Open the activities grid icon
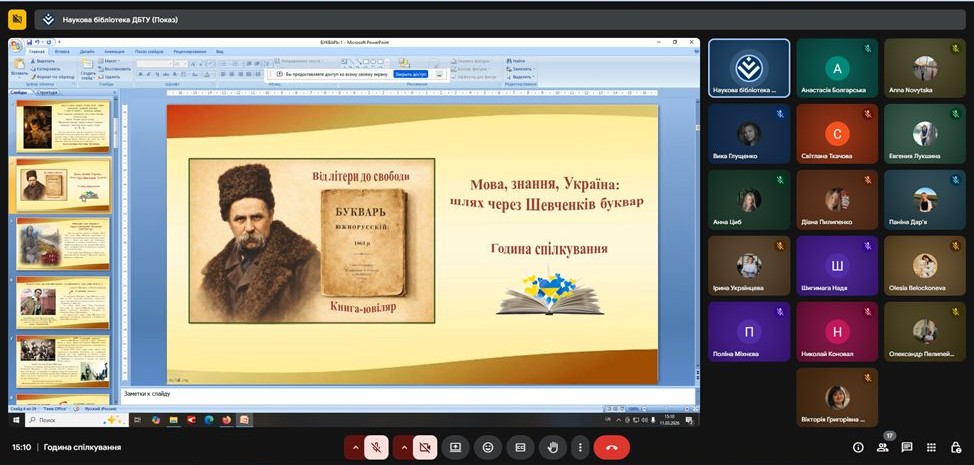 (931, 447)
